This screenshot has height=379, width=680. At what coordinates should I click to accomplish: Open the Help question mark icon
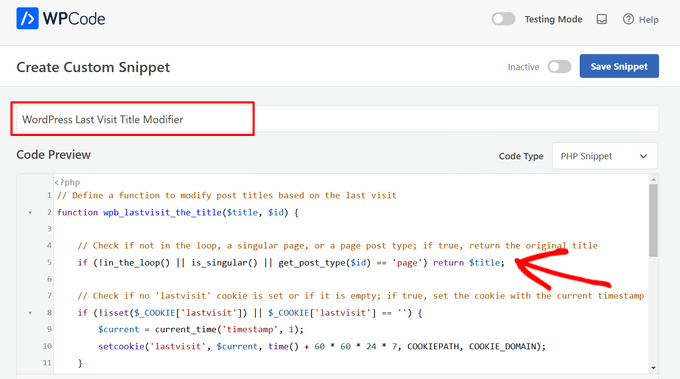tap(628, 19)
